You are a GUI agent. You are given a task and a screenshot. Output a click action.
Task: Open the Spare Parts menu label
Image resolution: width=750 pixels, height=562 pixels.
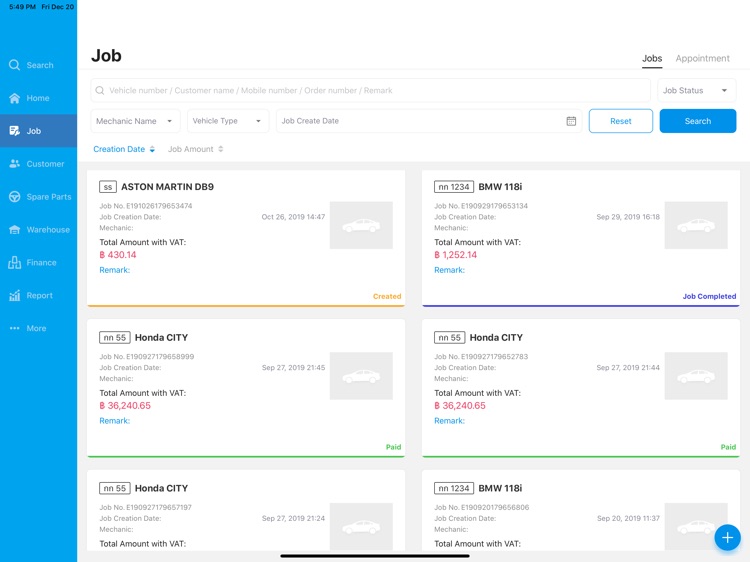pyautogui.click(x=49, y=197)
